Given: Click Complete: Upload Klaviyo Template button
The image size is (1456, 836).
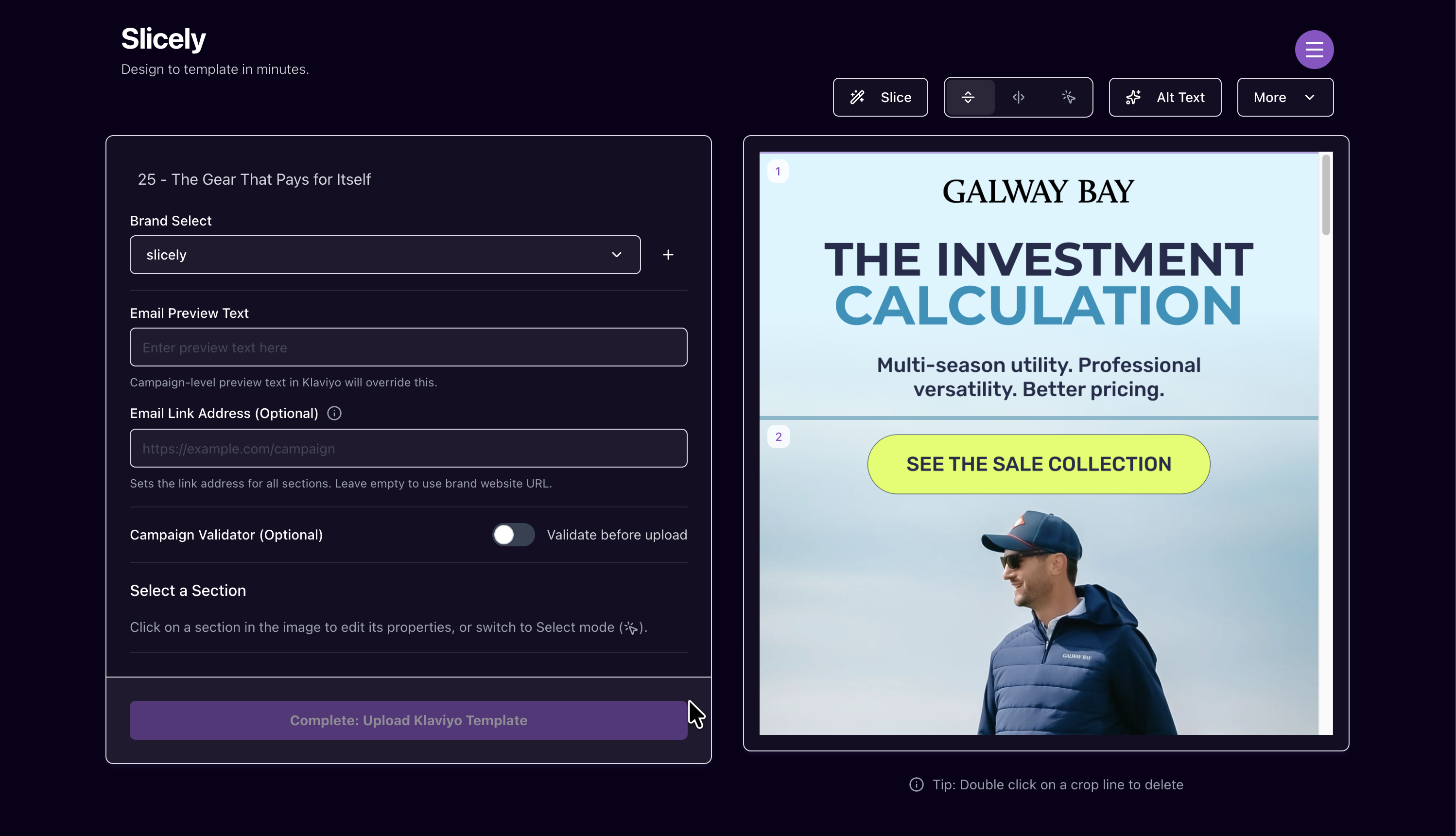Looking at the screenshot, I should (x=408, y=720).
